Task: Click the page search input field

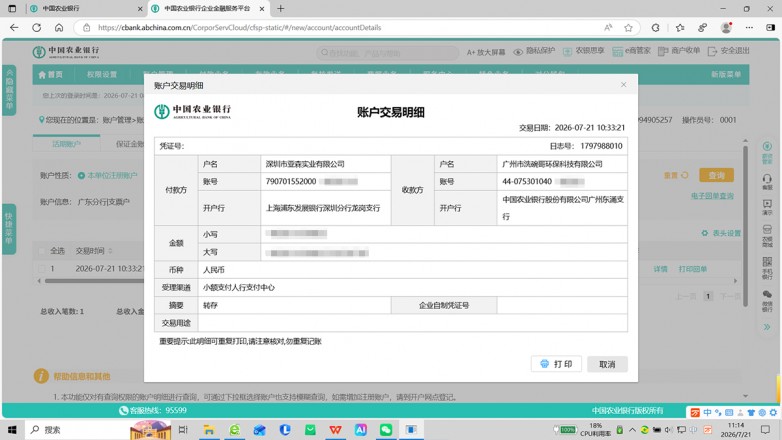Action: tap(388, 52)
